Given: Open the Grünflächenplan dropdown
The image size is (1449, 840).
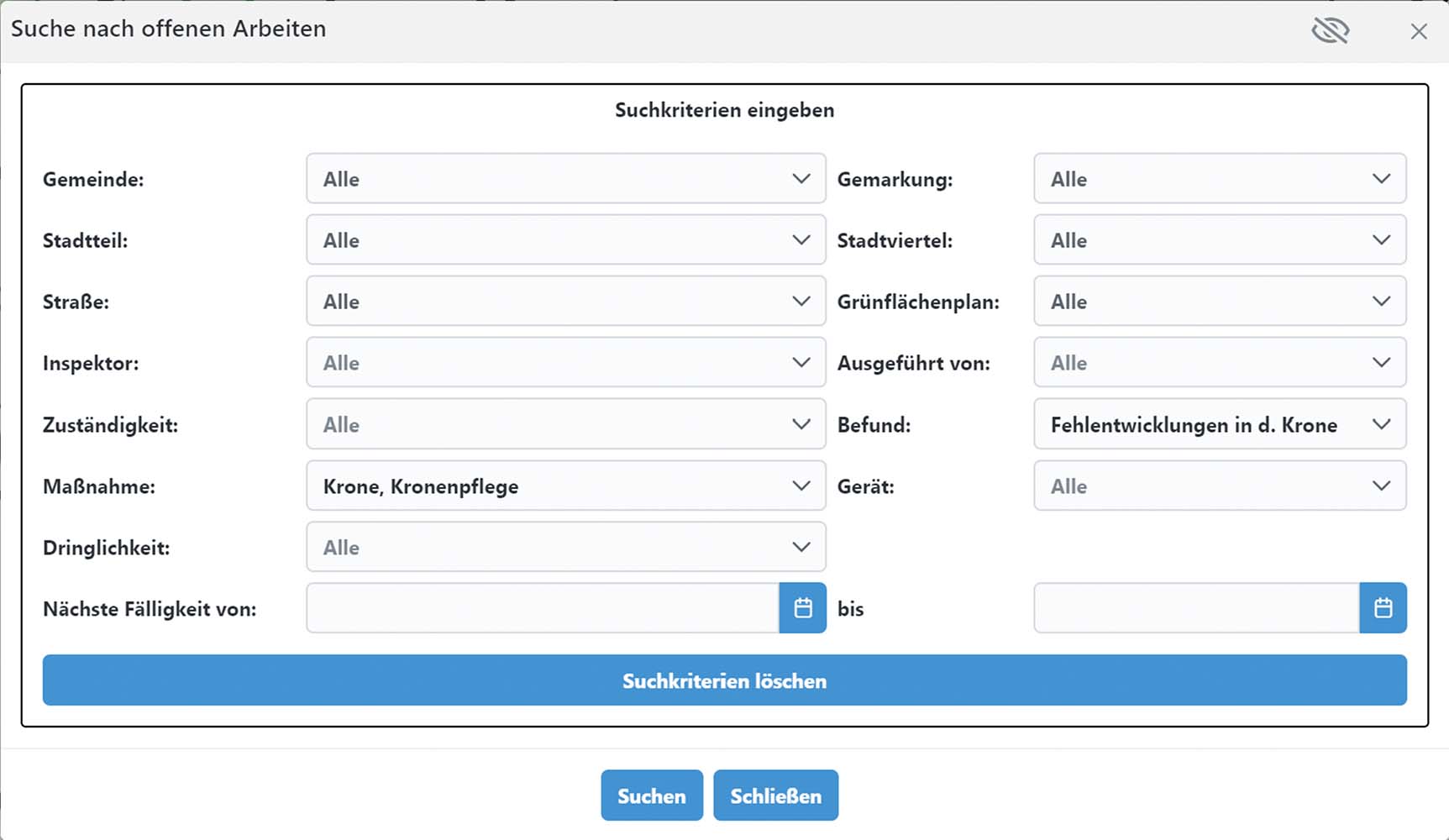Looking at the screenshot, I should [1219, 301].
